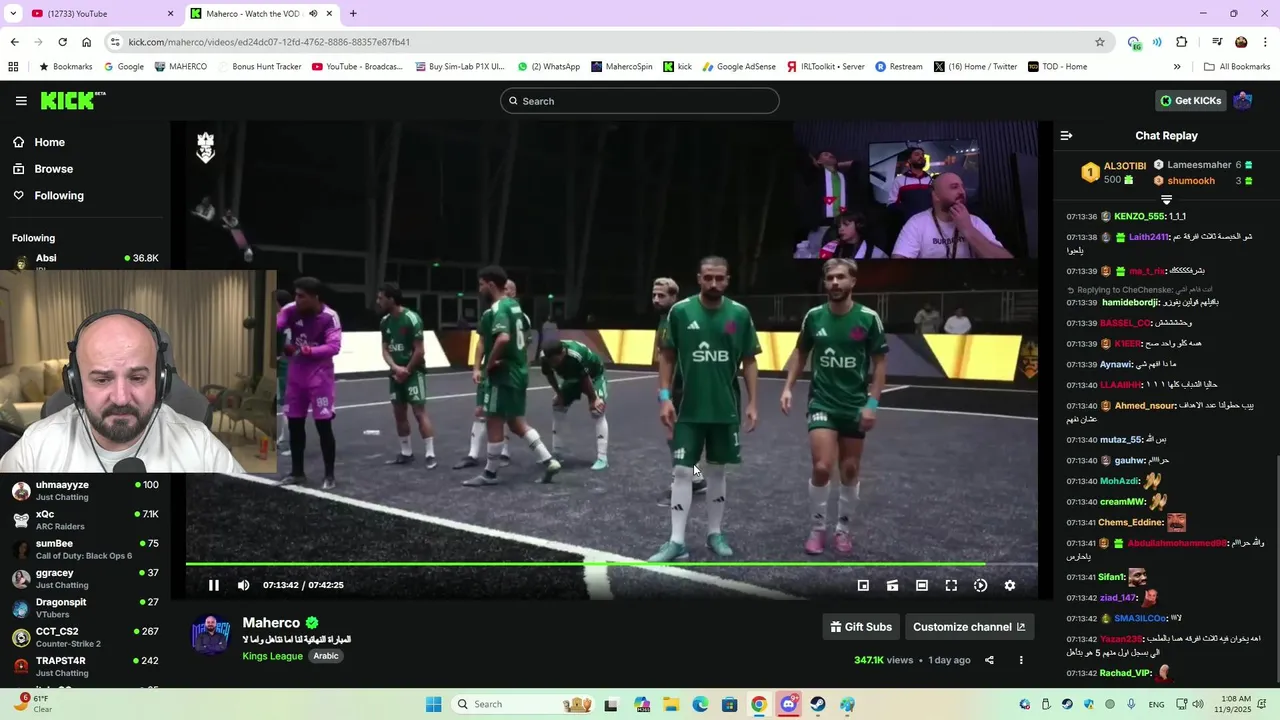Open a new browser tab
The width and height of the screenshot is (1280, 720).
point(353,14)
